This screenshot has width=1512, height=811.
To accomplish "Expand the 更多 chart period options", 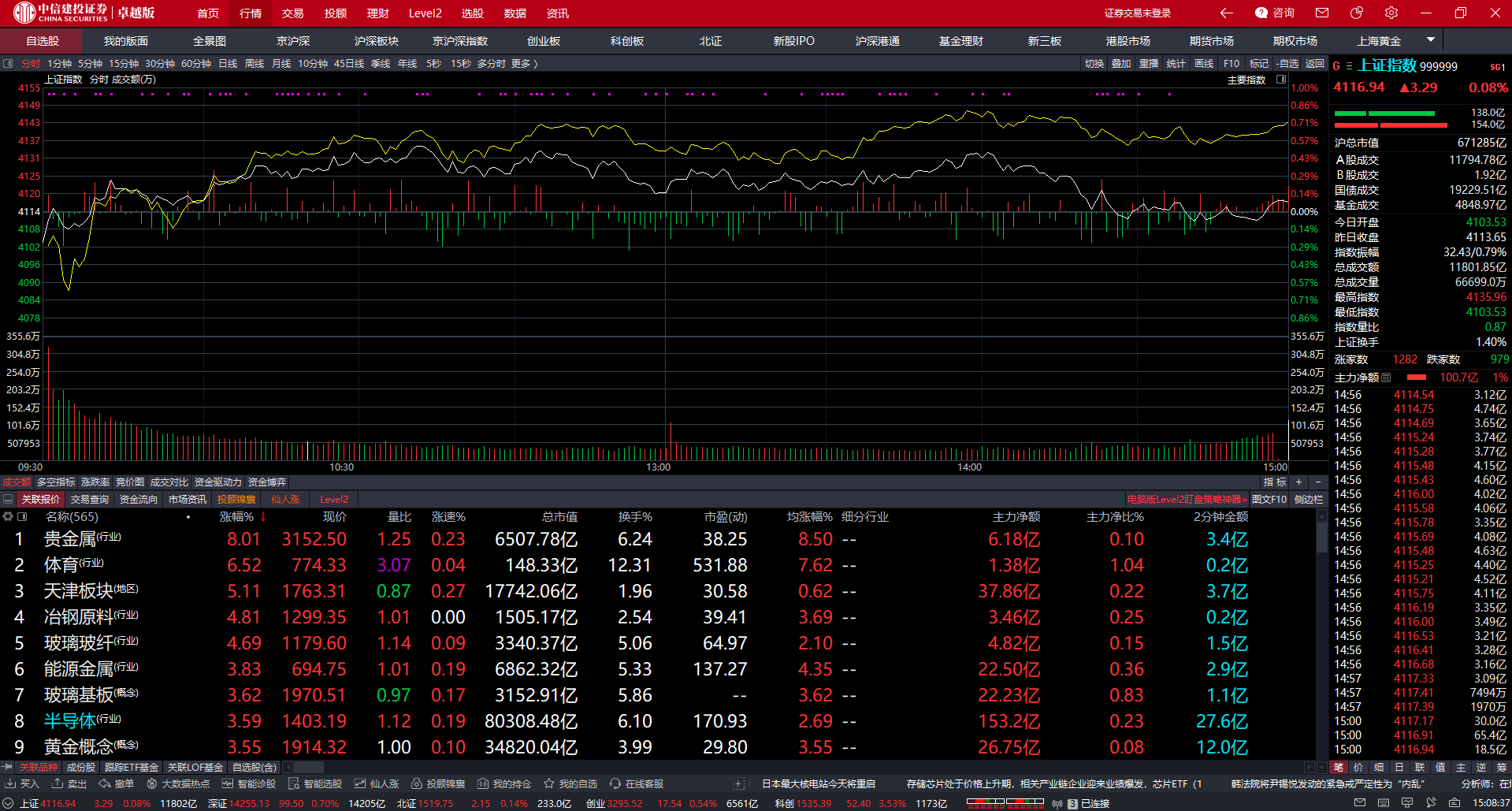I will tap(524, 64).
